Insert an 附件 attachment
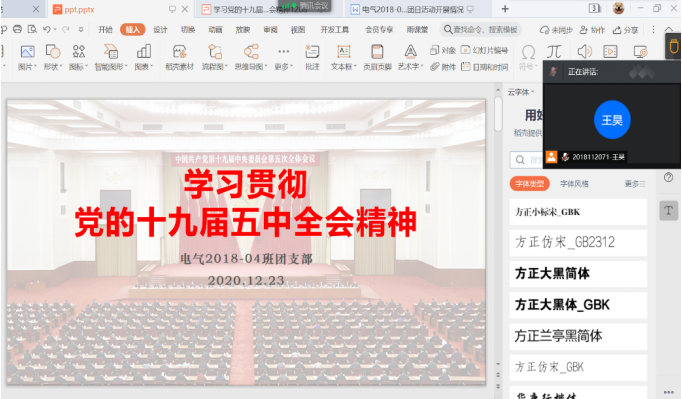Viewport: 682px width, 399px height. 443,67
